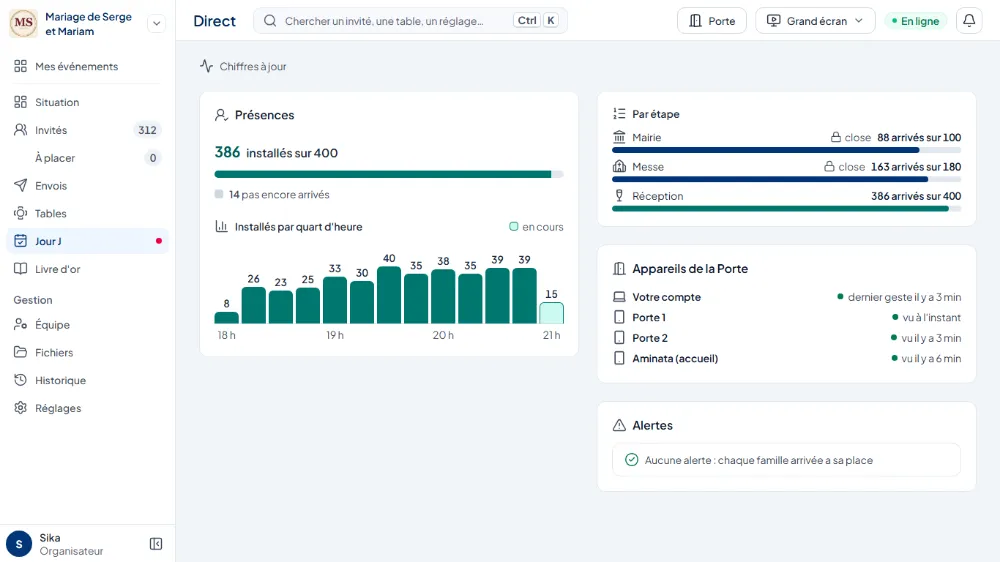The height and width of the screenshot is (562, 1000).
Task: Click the Messe progress bar
Action: 786,180
